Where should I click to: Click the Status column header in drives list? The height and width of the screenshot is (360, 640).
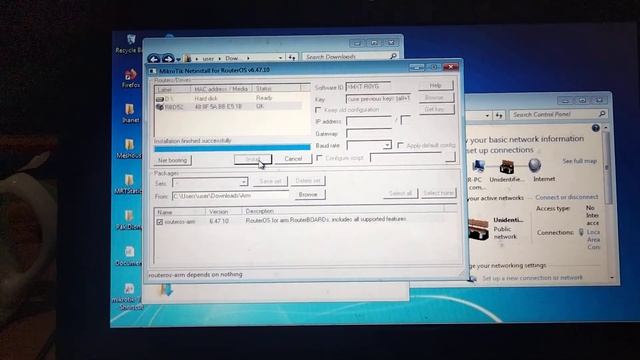[276, 89]
